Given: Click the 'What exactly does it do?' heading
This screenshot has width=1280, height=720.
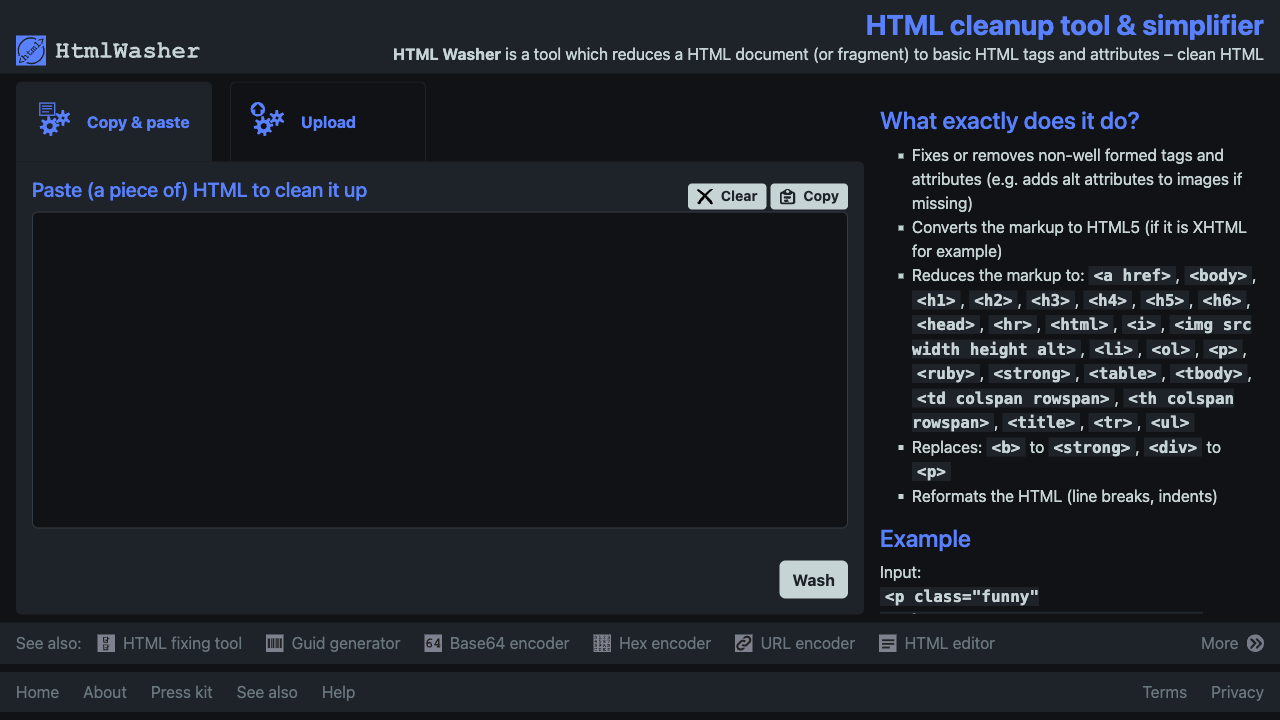Looking at the screenshot, I should click(1010, 121).
